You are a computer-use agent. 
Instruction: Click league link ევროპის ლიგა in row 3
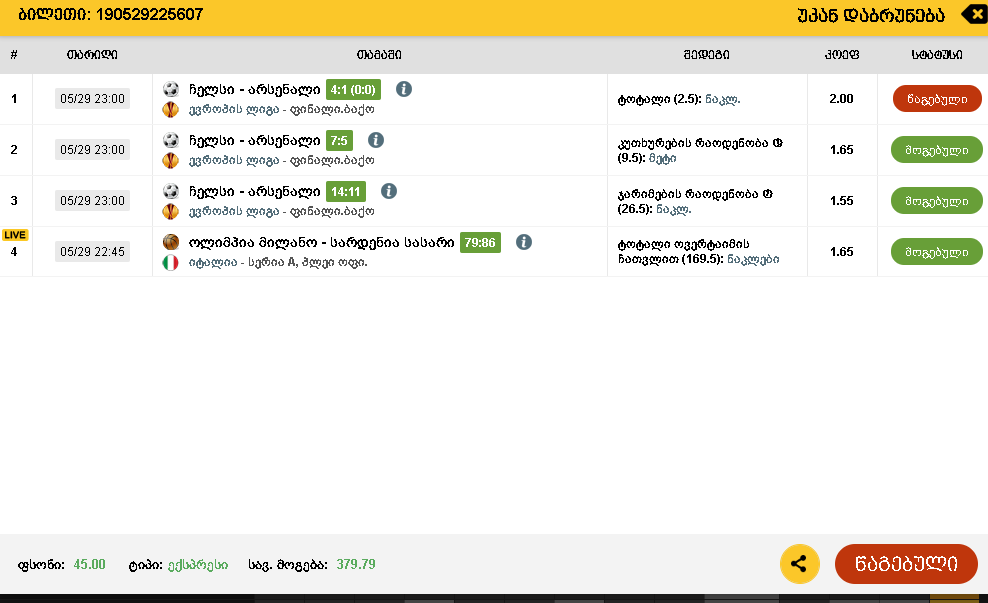(234, 212)
